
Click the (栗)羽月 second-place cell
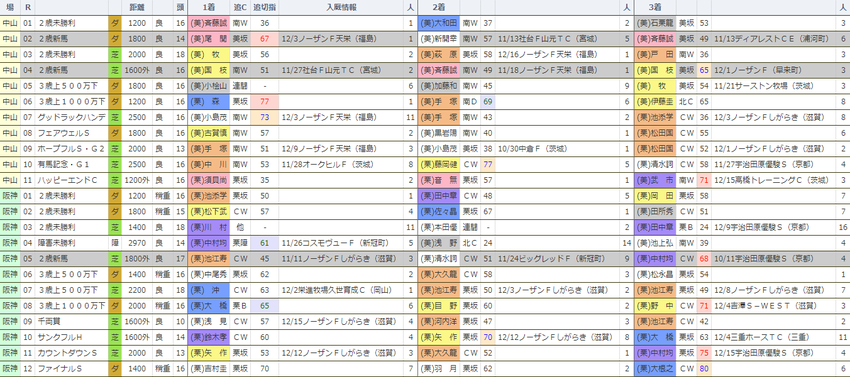[439, 369]
